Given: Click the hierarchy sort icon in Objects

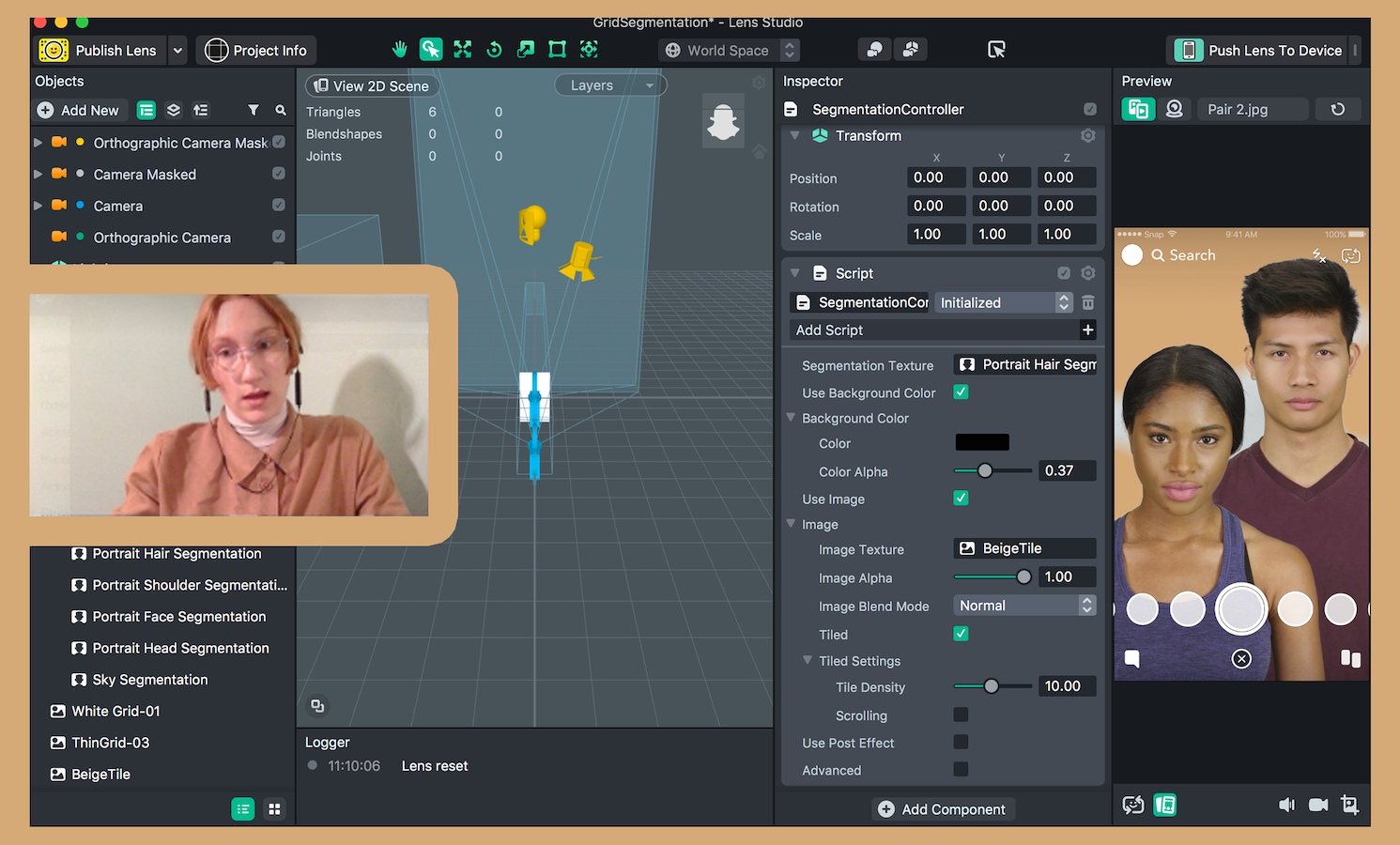Looking at the screenshot, I should pyautogui.click(x=201, y=111).
